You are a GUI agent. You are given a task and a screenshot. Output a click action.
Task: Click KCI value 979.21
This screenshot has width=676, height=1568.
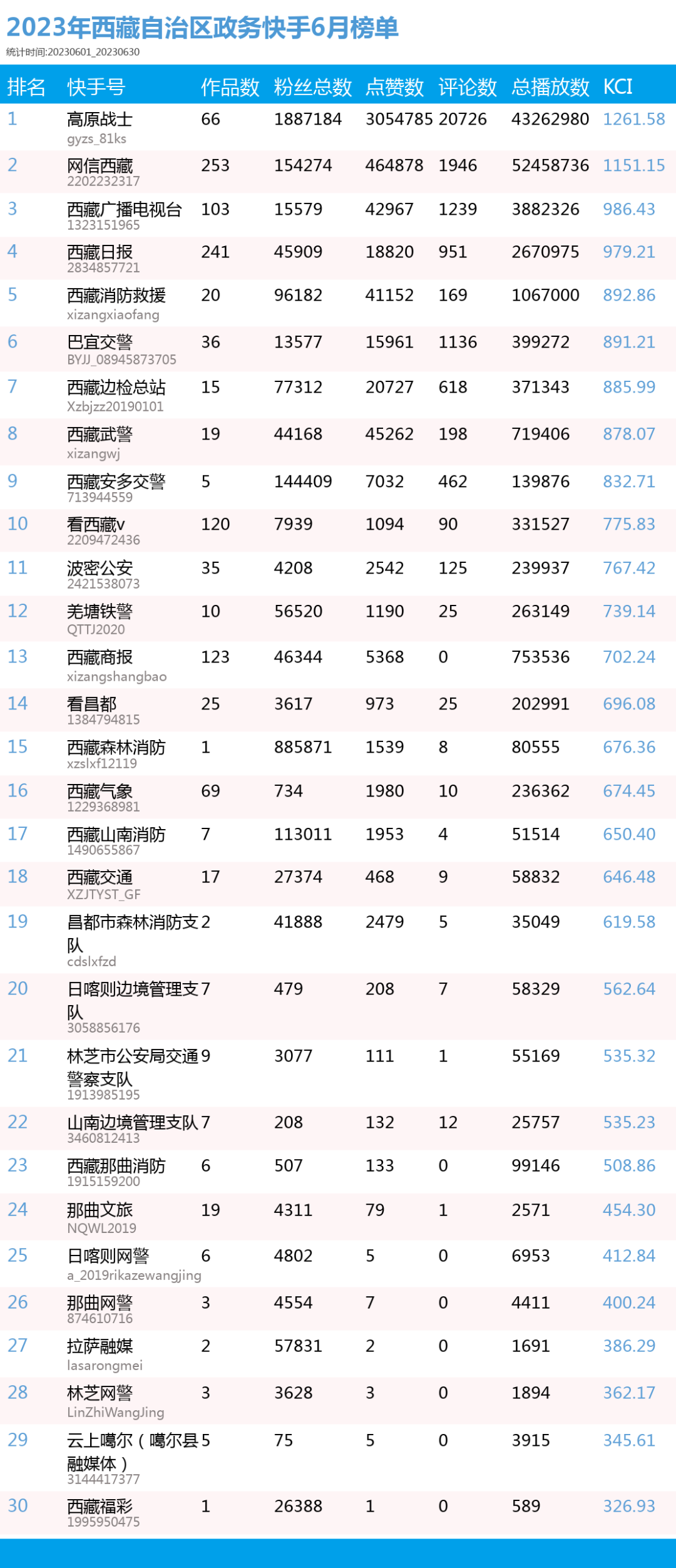[629, 252]
